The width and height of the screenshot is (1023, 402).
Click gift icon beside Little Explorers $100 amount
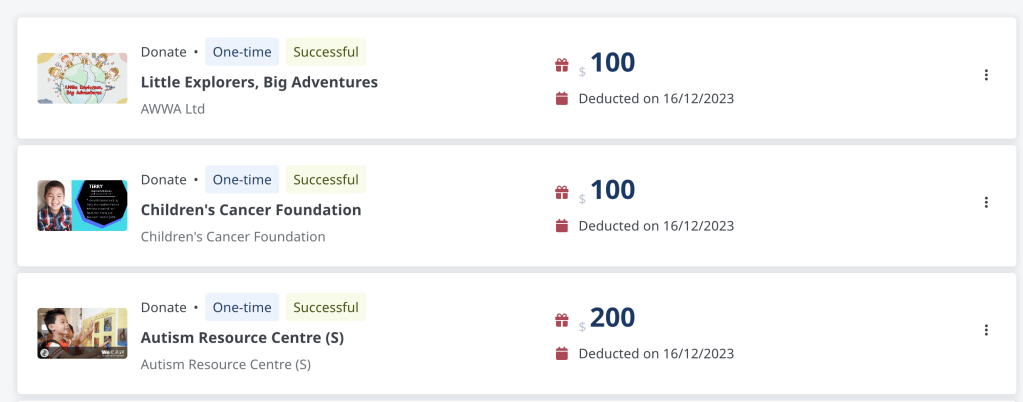562,66
